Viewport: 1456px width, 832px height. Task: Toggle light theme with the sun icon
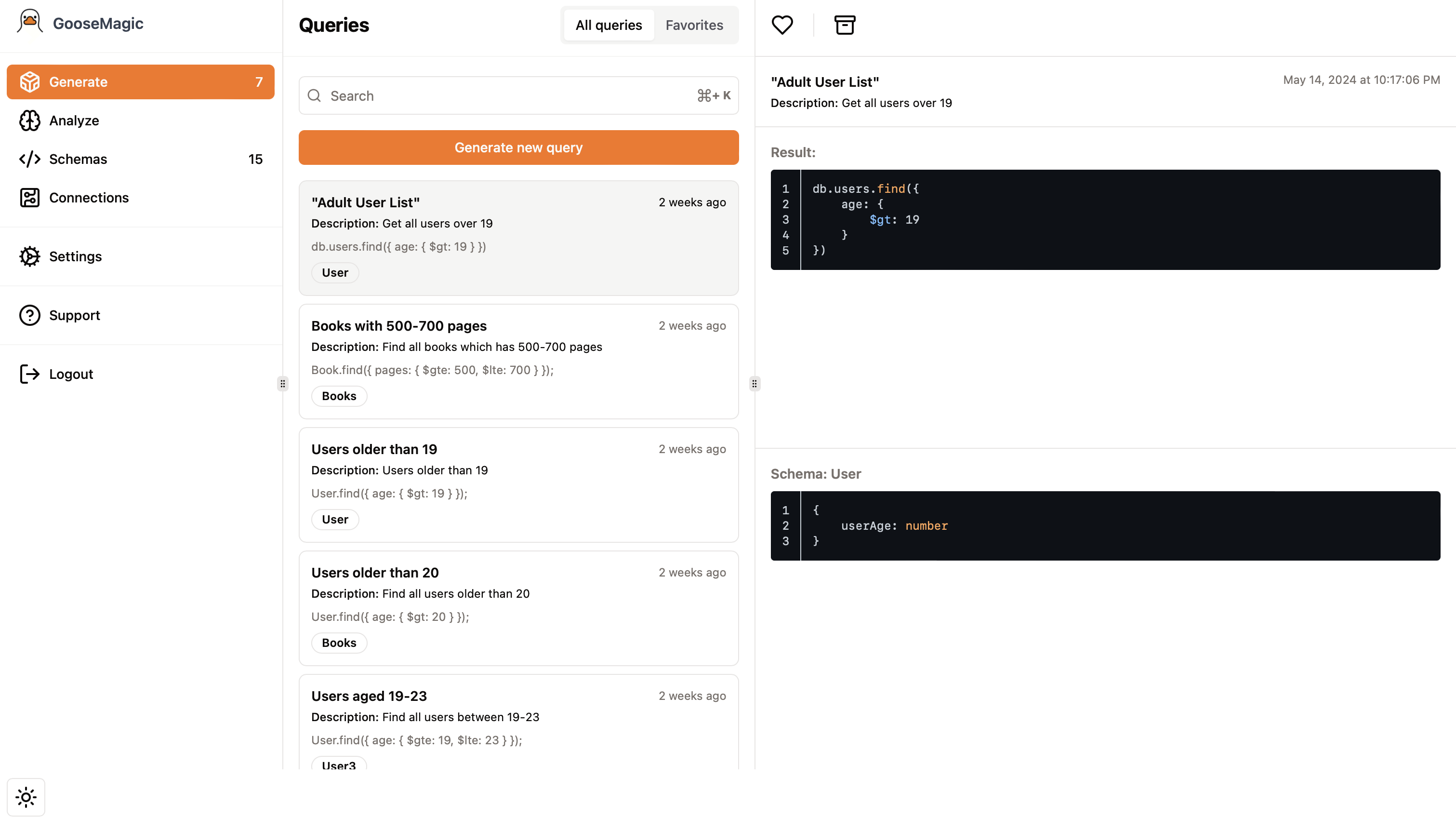[x=26, y=797]
